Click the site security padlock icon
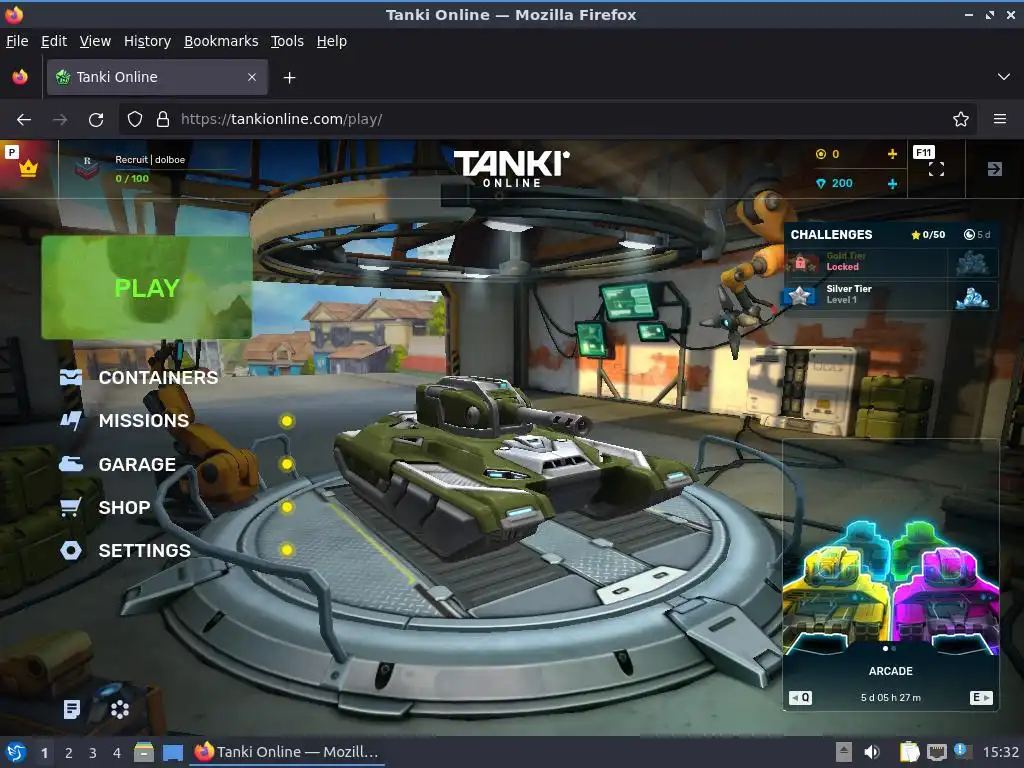1024x768 pixels. pos(163,119)
